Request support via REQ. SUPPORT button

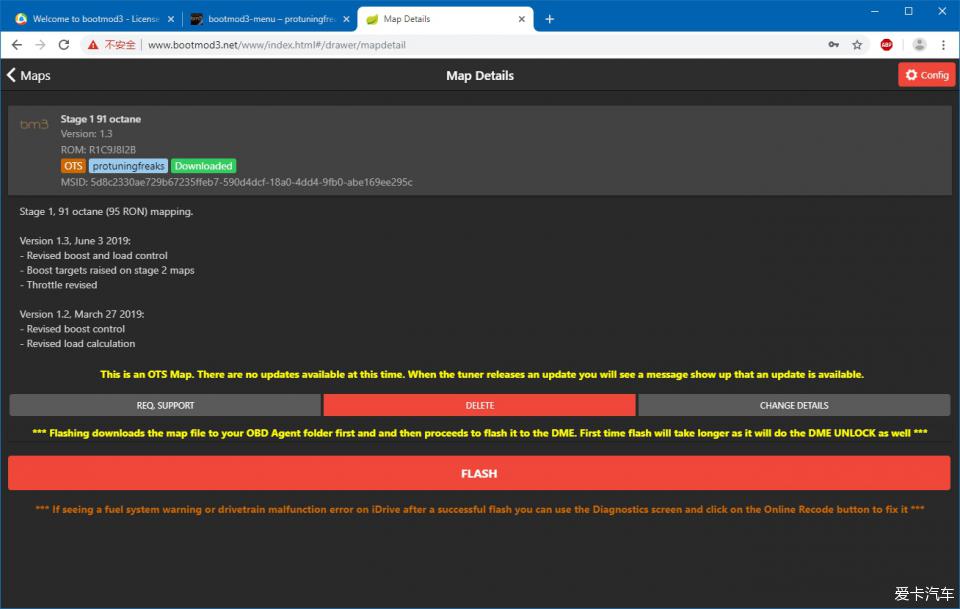coord(165,405)
